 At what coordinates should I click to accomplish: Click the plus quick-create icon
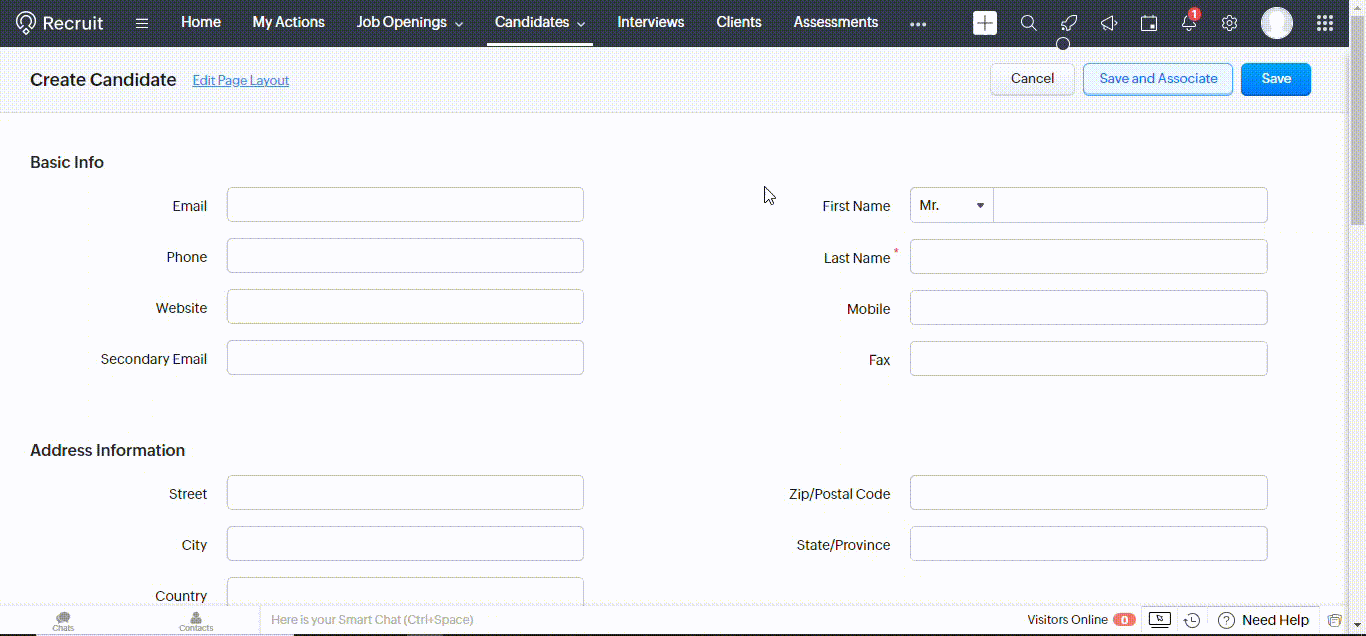click(x=985, y=23)
